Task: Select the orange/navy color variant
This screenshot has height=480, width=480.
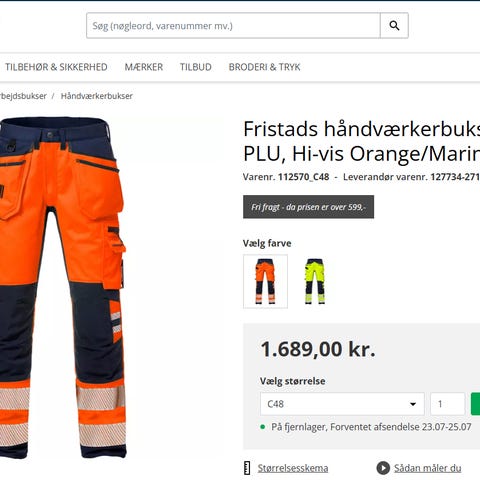Action: click(x=265, y=281)
